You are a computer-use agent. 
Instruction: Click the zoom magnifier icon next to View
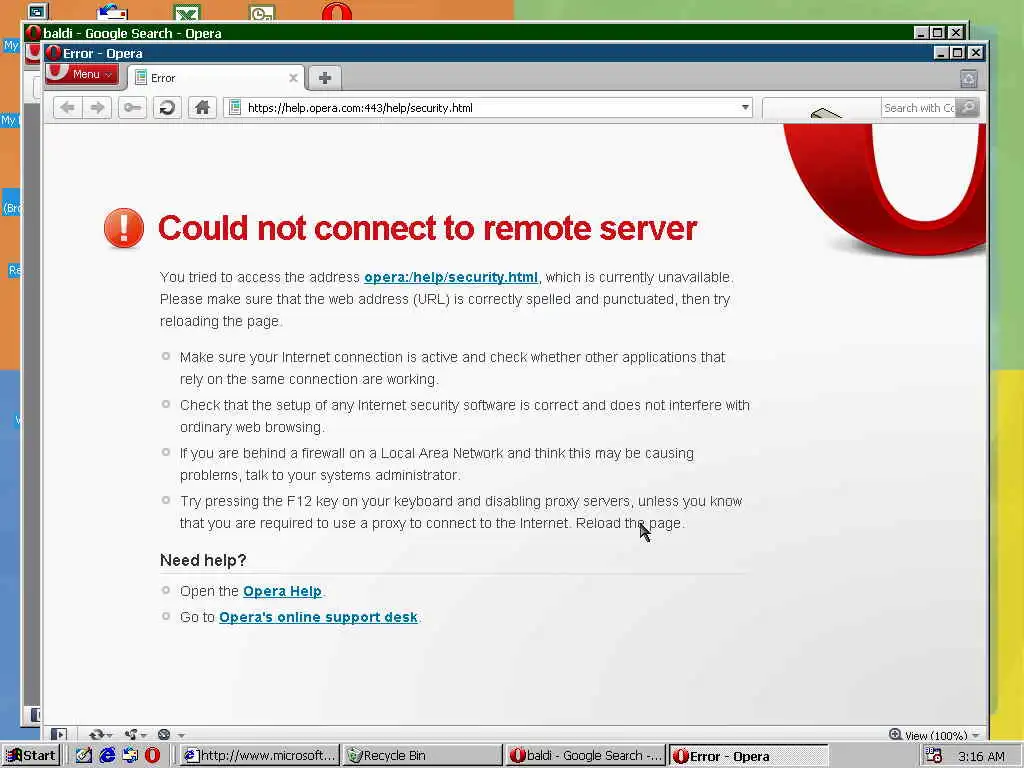[895, 735]
